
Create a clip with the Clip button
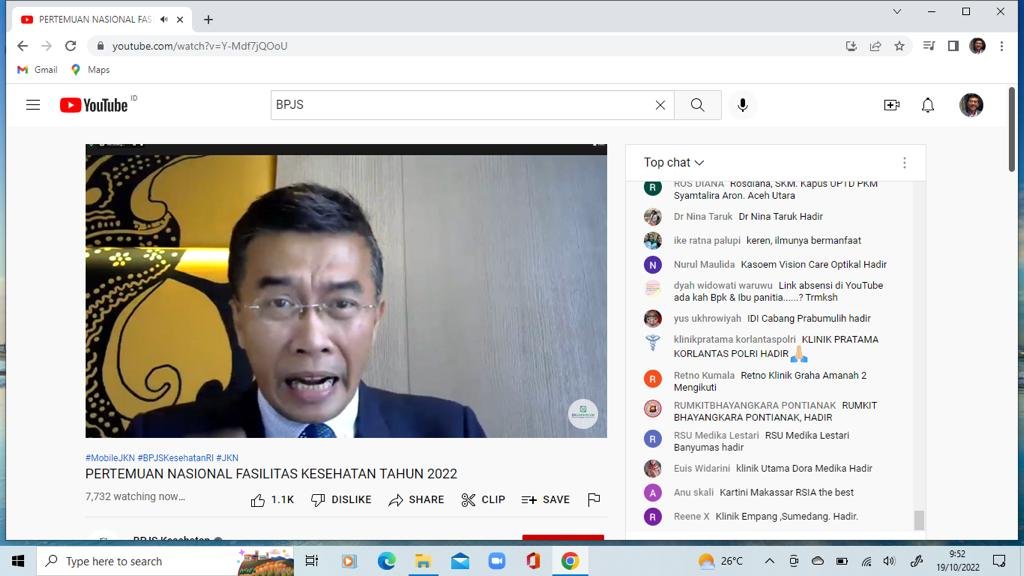(483, 500)
